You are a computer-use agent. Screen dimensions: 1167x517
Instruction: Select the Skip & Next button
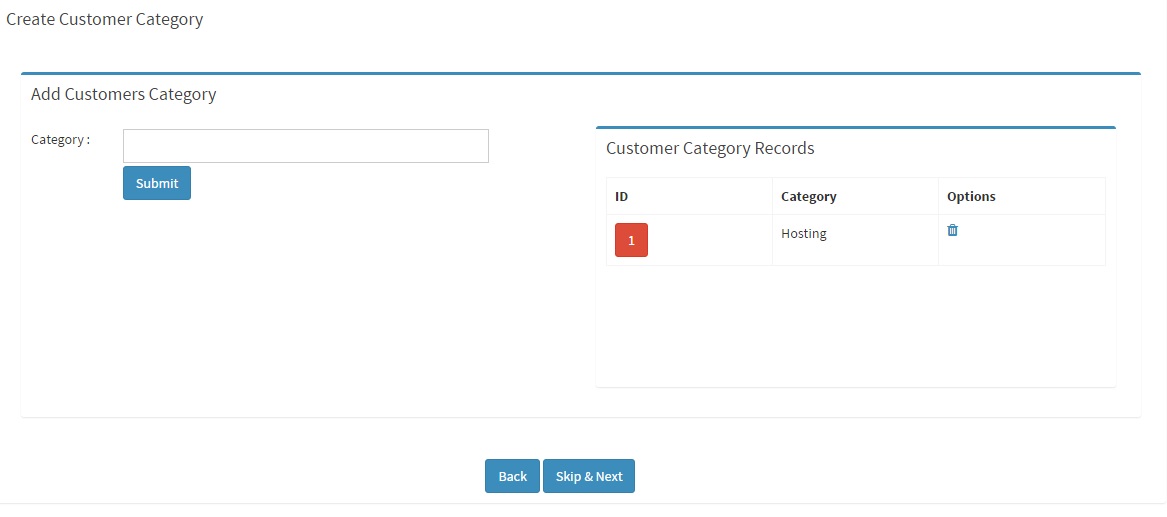pyautogui.click(x=589, y=476)
